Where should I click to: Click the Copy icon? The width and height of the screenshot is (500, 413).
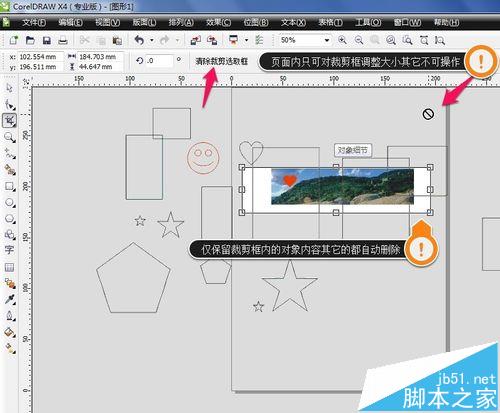pos(101,40)
